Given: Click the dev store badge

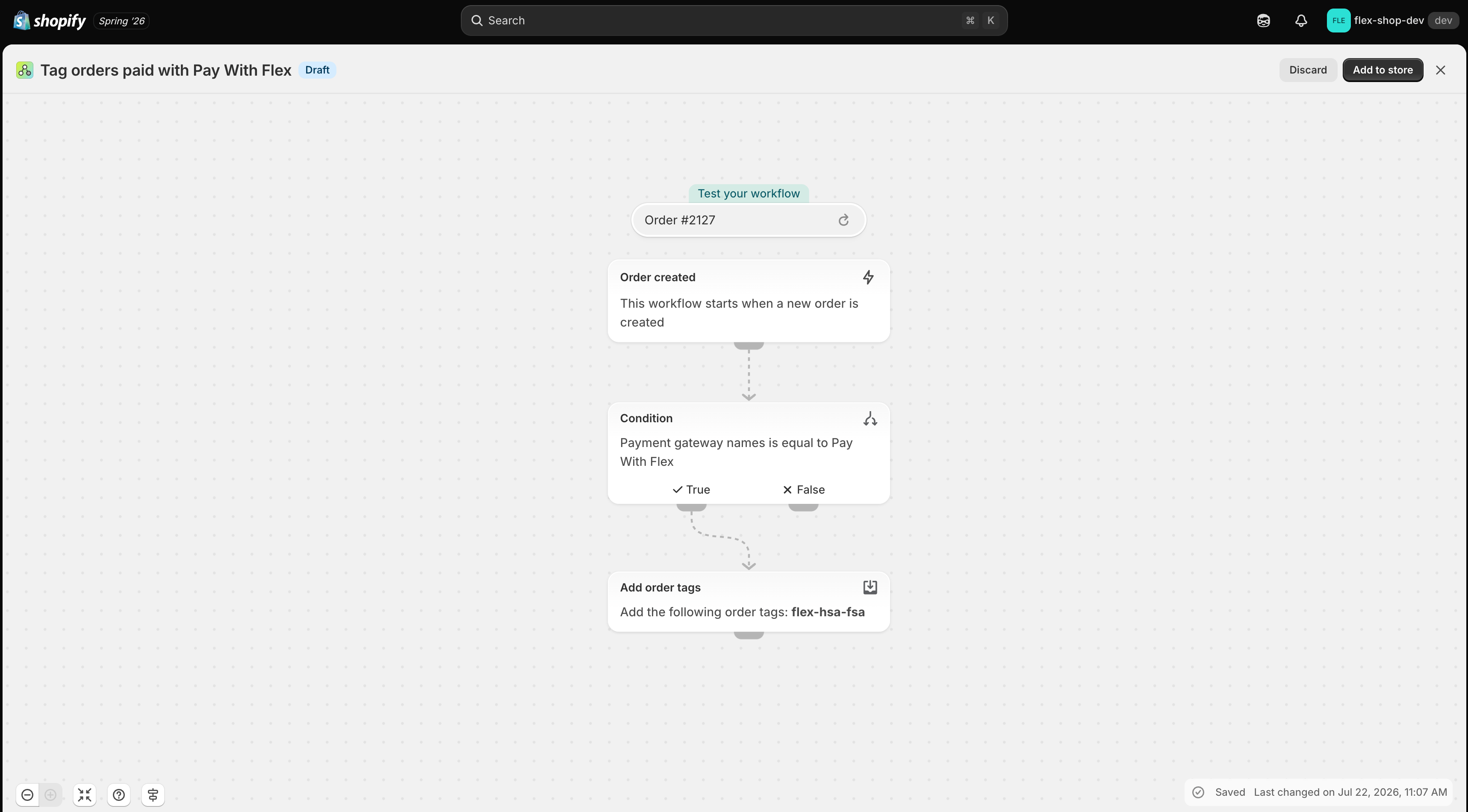Looking at the screenshot, I should (x=1443, y=21).
